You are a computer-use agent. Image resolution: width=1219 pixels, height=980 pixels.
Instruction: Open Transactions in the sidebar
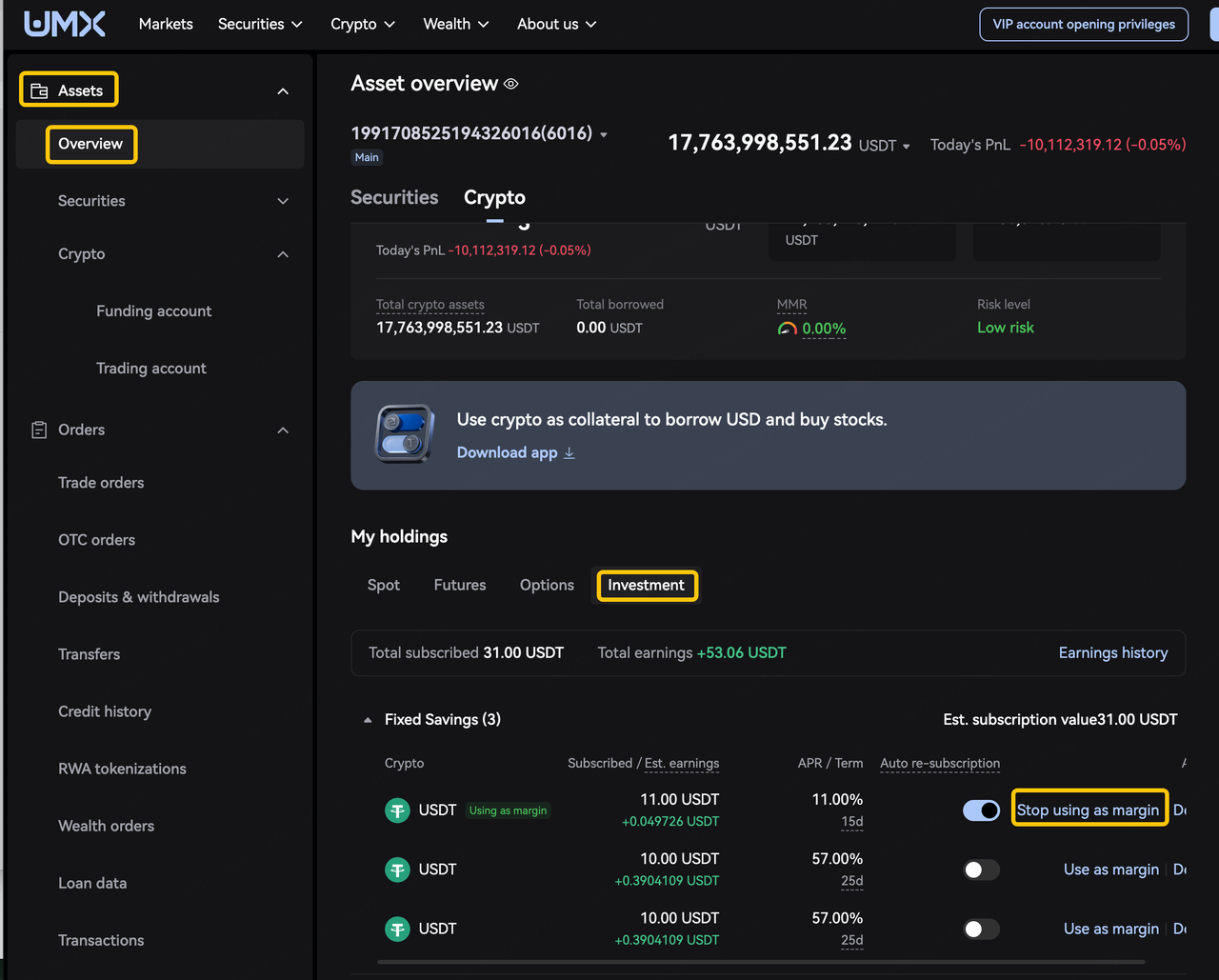coord(101,940)
